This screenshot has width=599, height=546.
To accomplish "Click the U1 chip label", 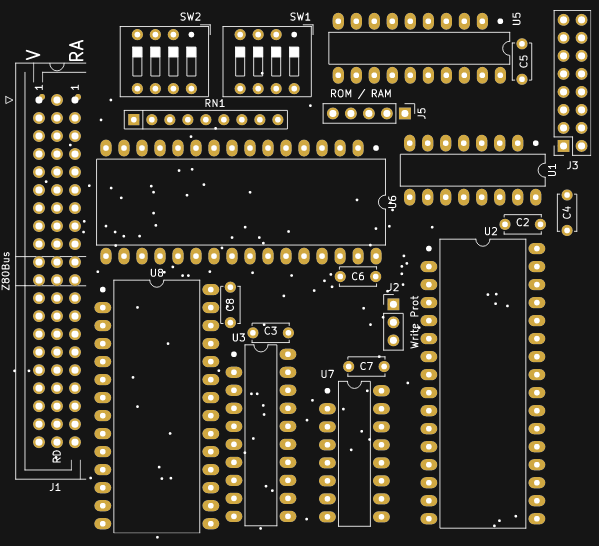I will (x=552, y=170).
